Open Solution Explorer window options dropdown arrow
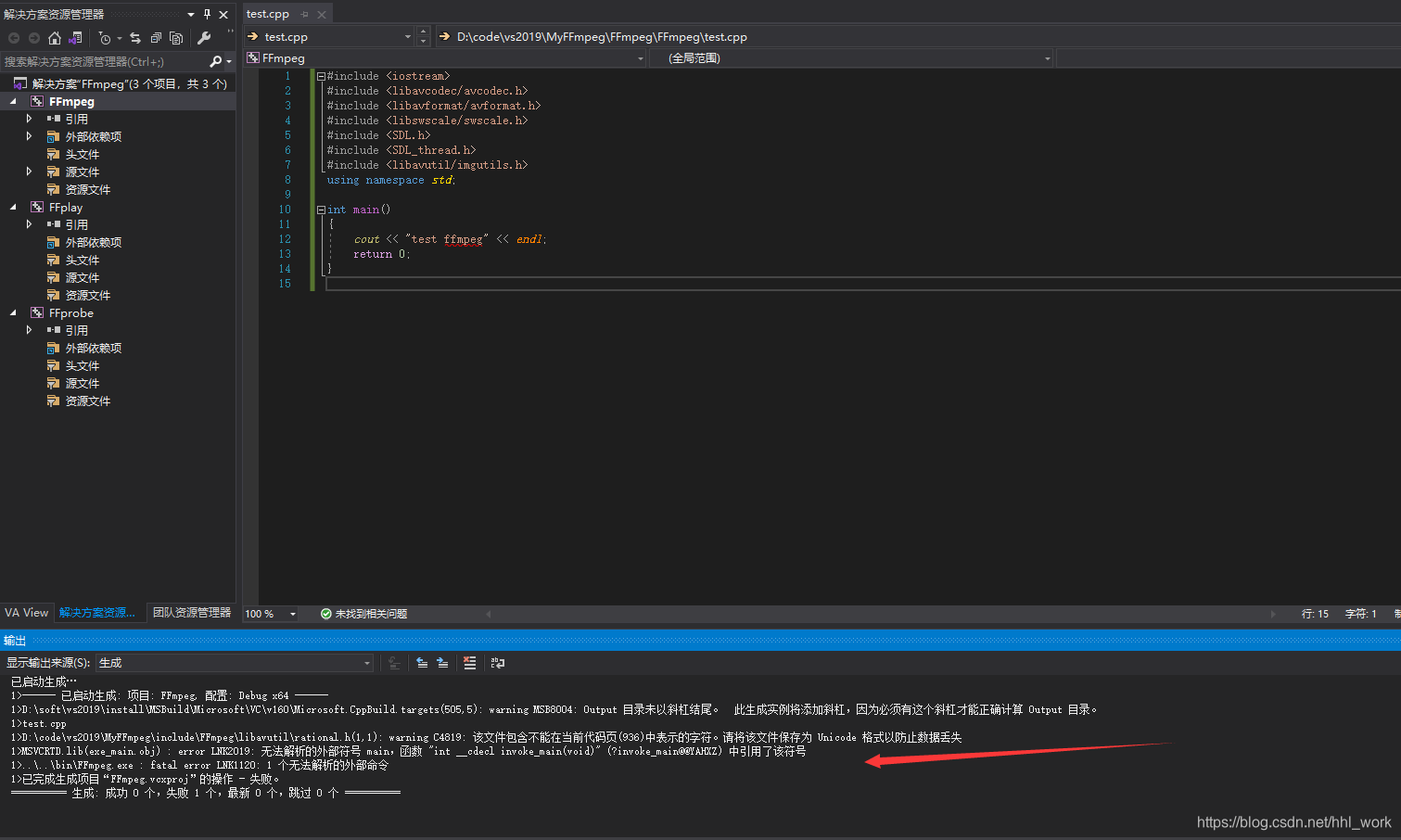The height and width of the screenshot is (840, 1401). click(x=191, y=14)
